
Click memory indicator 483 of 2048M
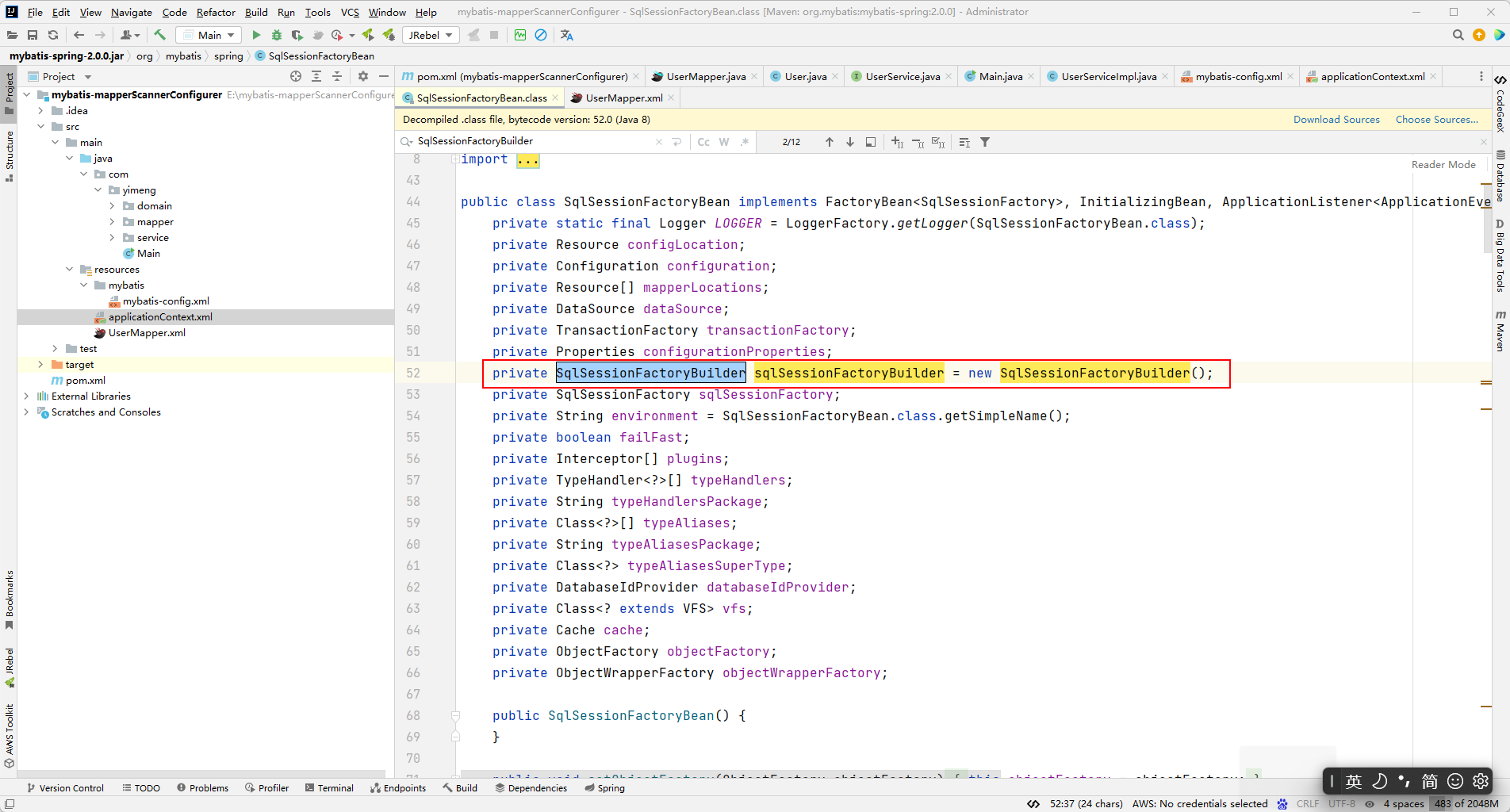pos(1466,803)
